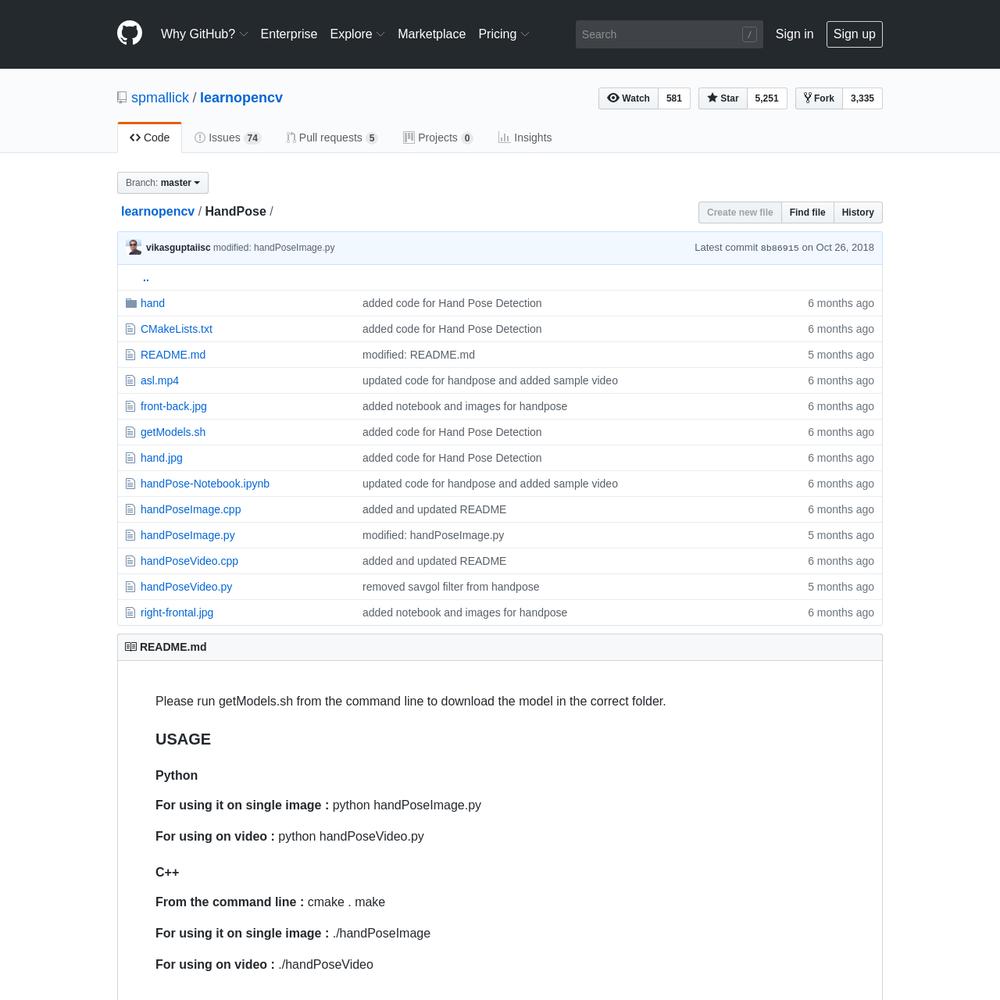Switch to the Code tab
This screenshot has height=1000, width=1000.
(149, 138)
